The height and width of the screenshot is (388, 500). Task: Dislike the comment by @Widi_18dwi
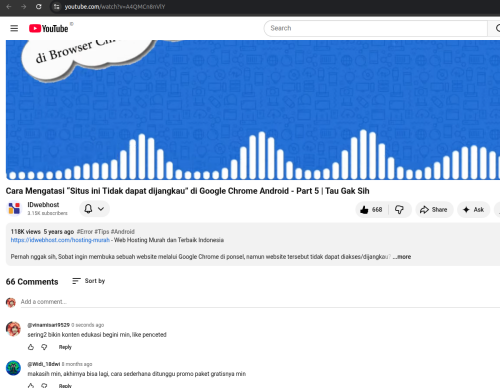(x=44, y=386)
